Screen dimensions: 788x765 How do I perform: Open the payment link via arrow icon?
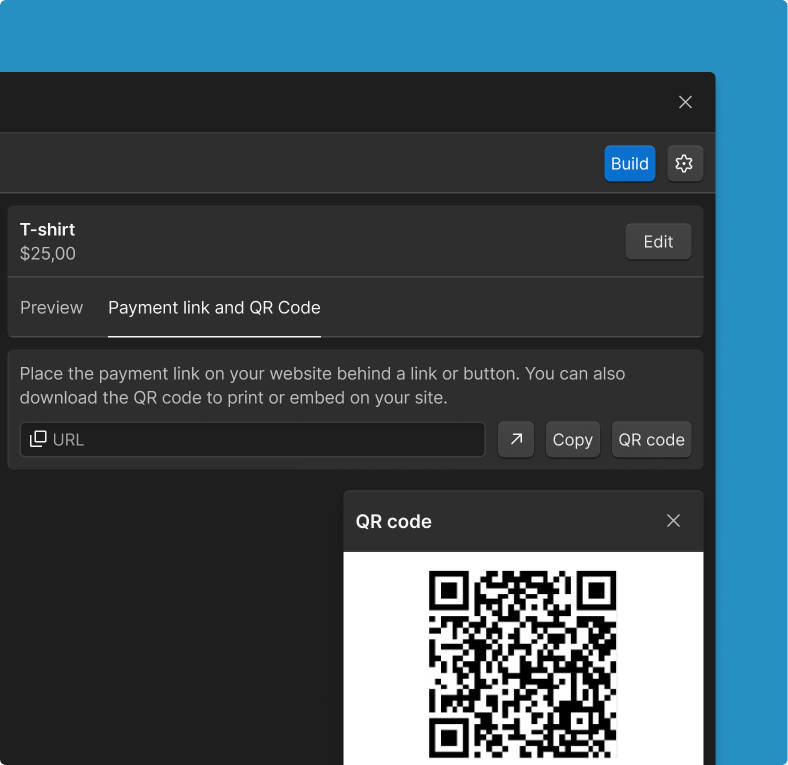click(x=516, y=440)
